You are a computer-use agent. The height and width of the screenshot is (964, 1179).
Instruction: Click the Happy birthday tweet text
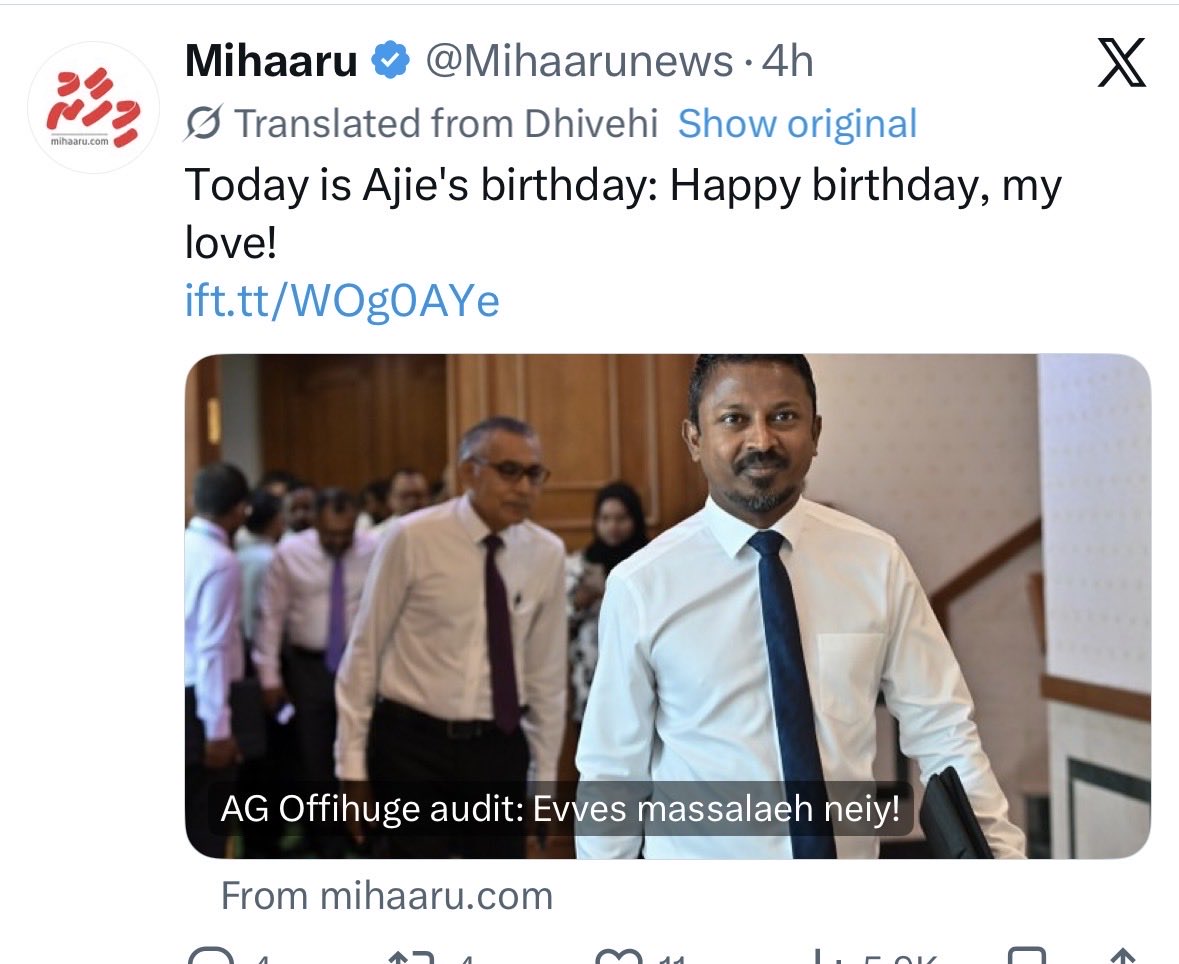623,214
